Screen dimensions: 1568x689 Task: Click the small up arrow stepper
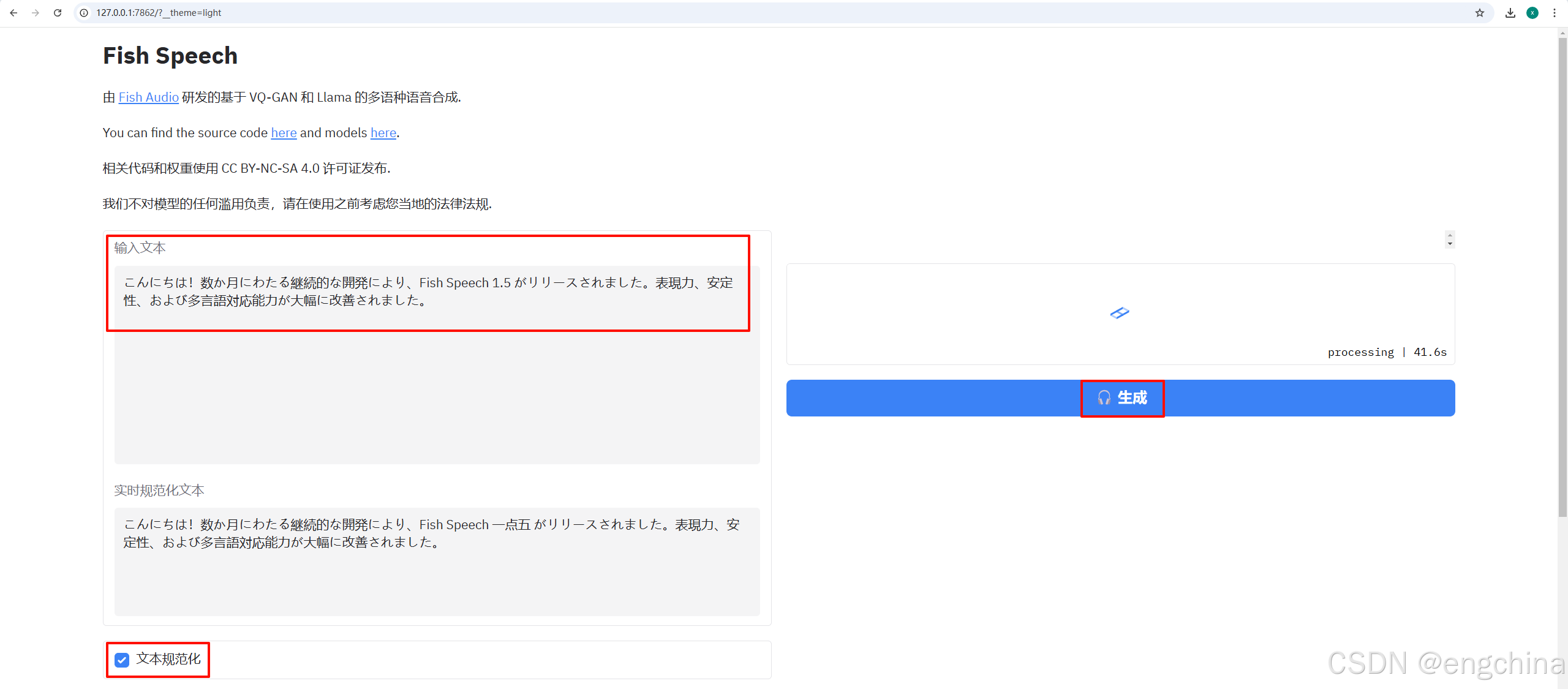pyautogui.click(x=1450, y=235)
